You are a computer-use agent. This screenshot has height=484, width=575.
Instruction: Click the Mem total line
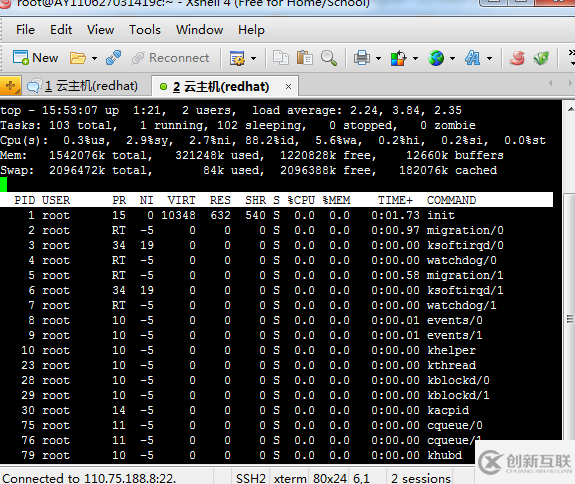pyautogui.click(x=252, y=155)
